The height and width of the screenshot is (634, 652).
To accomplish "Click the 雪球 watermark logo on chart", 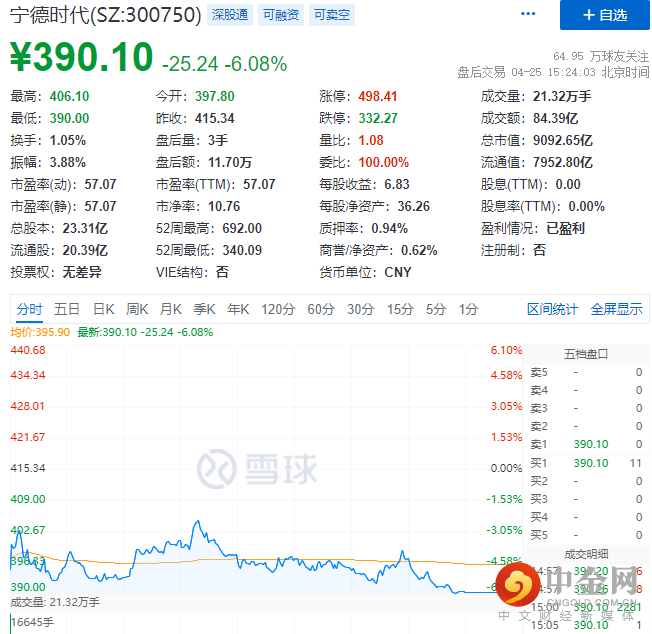I will [x=257, y=469].
